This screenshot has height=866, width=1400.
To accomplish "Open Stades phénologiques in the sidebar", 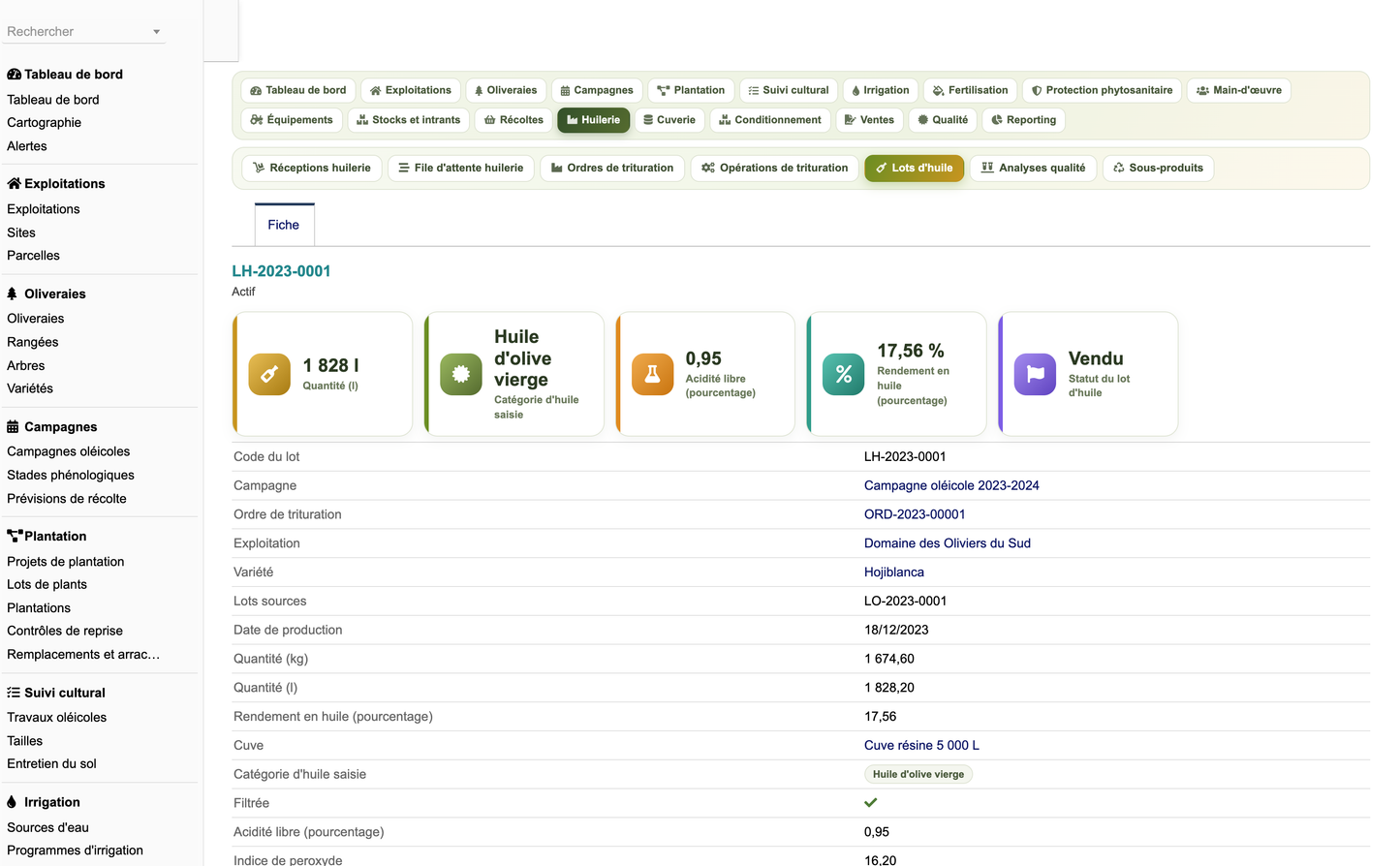I will (71, 475).
